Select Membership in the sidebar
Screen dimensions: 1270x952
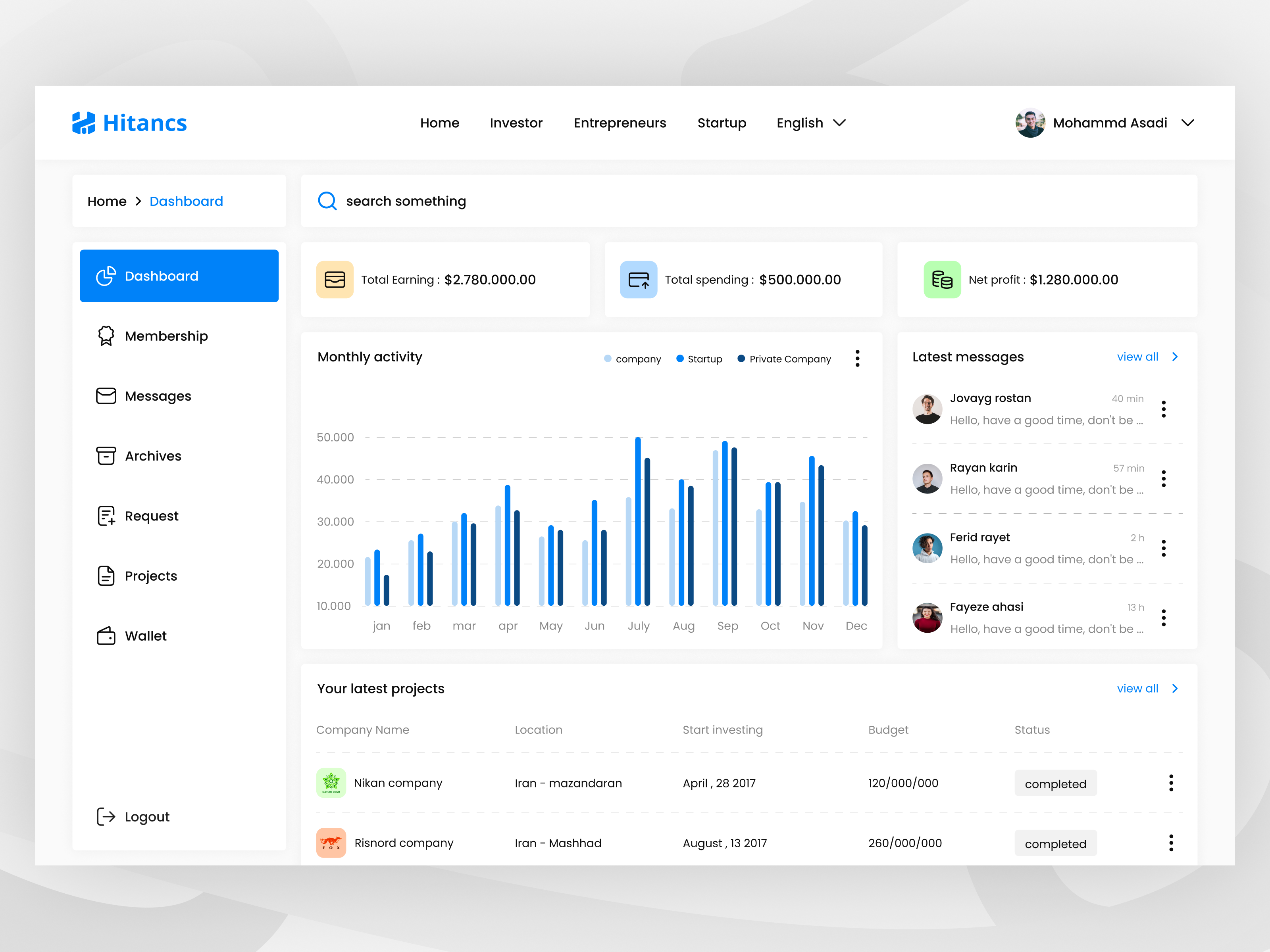pos(167,336)
